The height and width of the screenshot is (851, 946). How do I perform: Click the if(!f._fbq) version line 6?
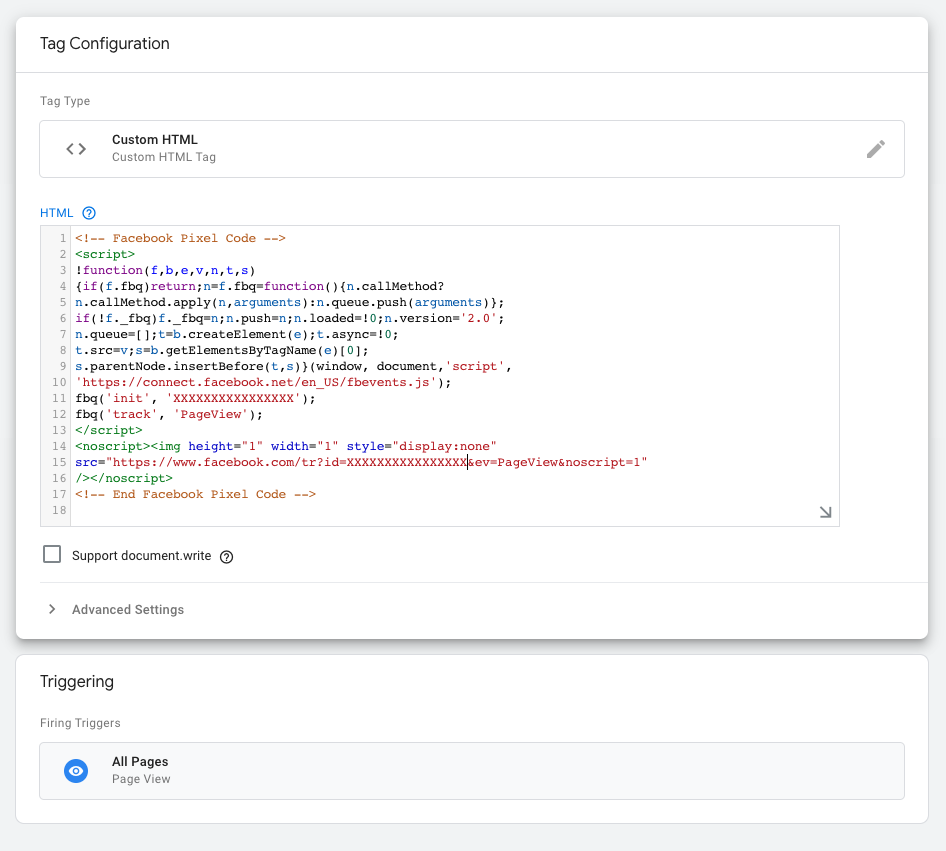290,318
